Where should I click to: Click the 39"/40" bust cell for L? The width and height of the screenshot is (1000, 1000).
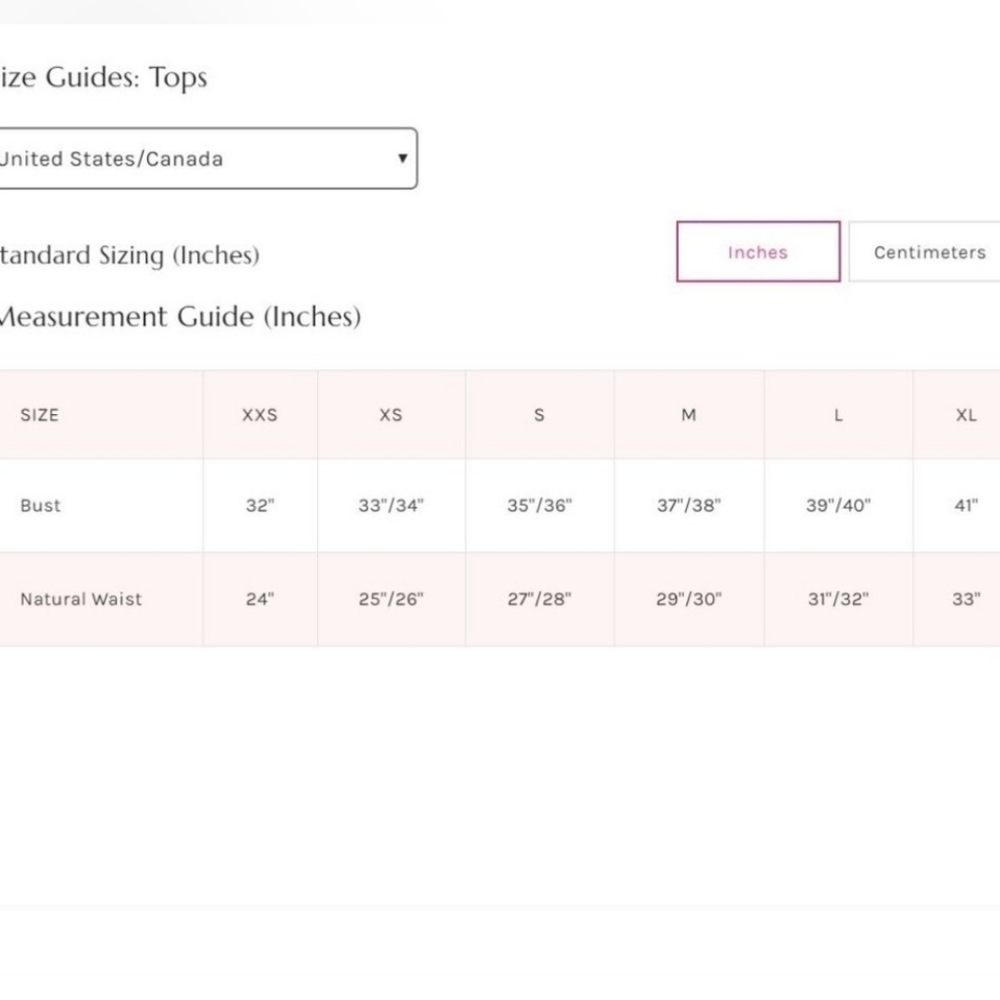click(838, 506)
